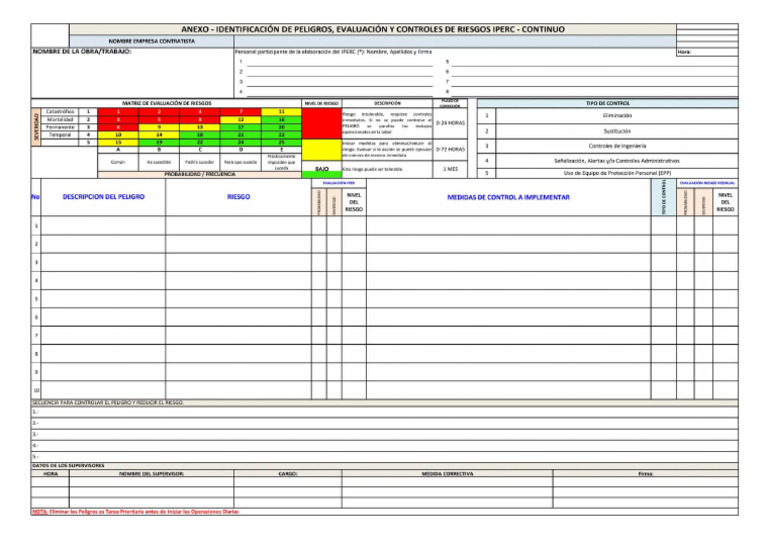Click 'Uso de Equipo de Protección Personal (EPP)'
Viewport: 768px width, 543px height.
pos(608,174)
